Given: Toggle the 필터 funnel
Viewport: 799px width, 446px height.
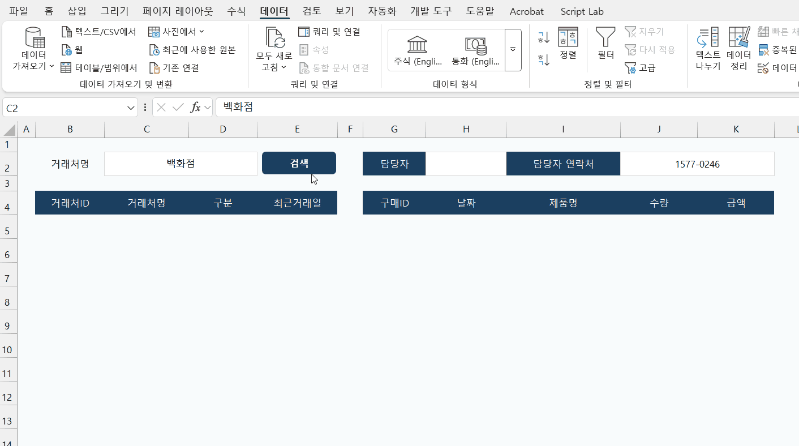Looking at the screenshot, I should 605,43.
